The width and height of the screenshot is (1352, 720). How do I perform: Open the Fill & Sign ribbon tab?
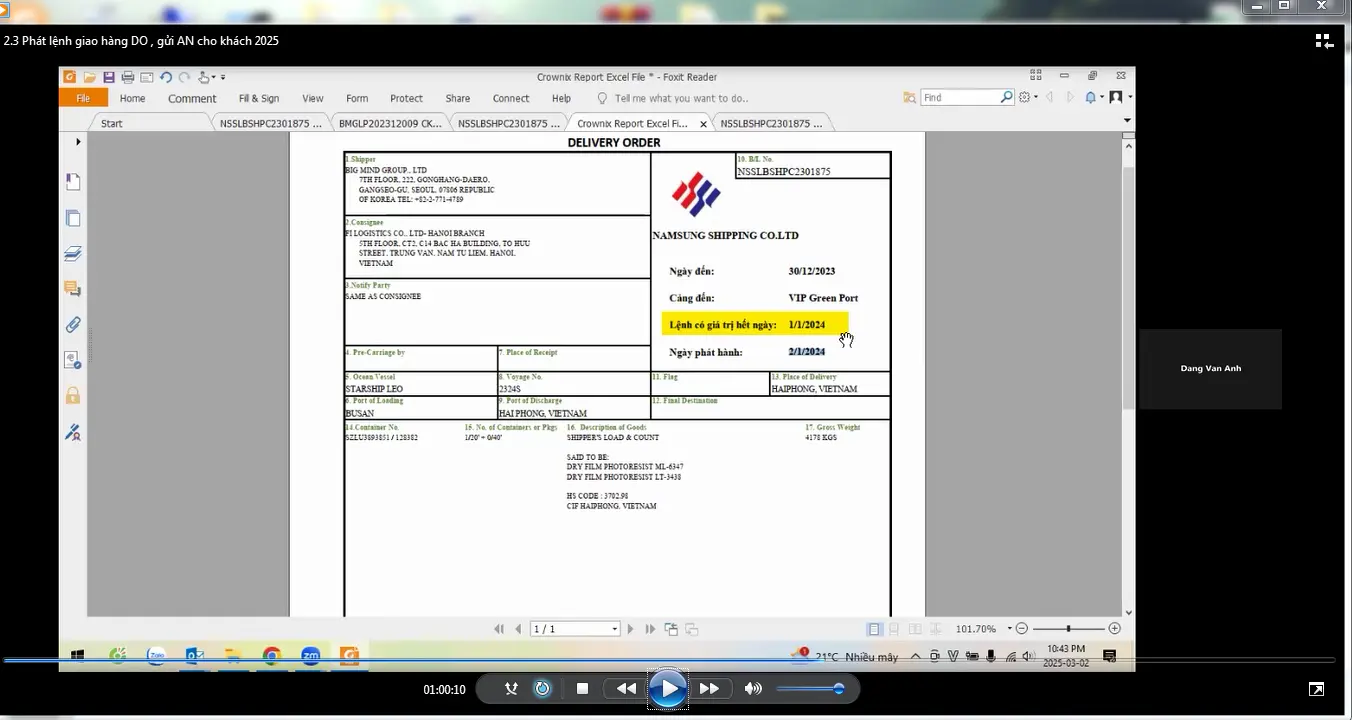pyautogui.click(x=259, y=98)
